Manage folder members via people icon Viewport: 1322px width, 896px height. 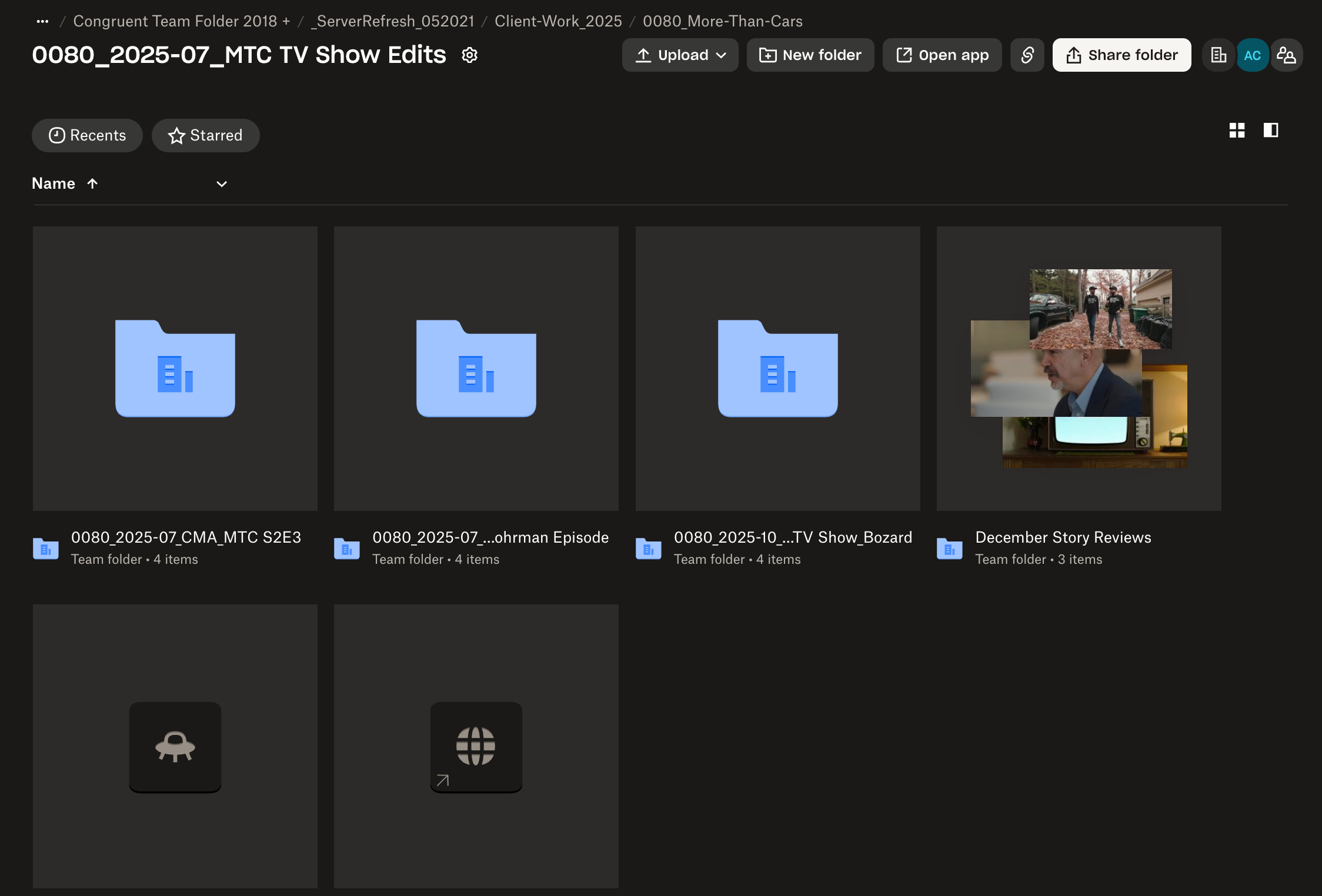(x=1287, y=55)
